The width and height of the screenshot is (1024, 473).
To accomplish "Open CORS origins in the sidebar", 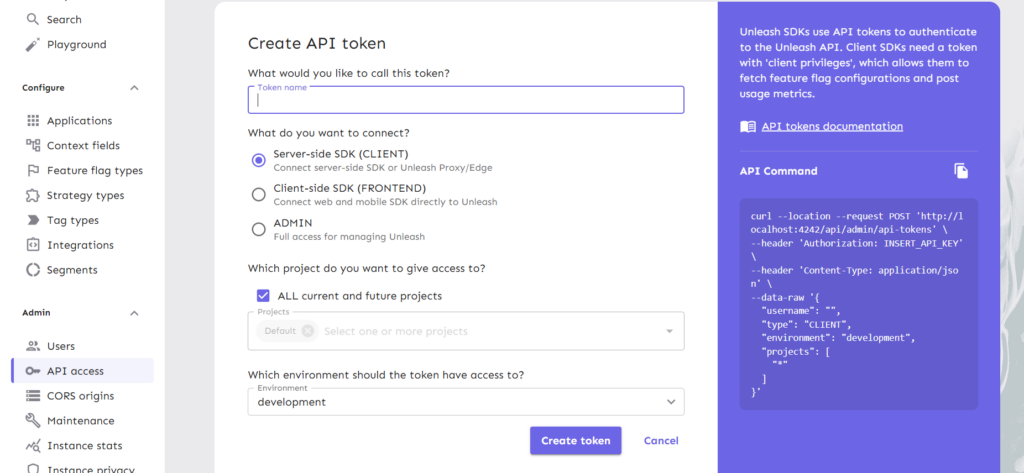I will point(80,396).
